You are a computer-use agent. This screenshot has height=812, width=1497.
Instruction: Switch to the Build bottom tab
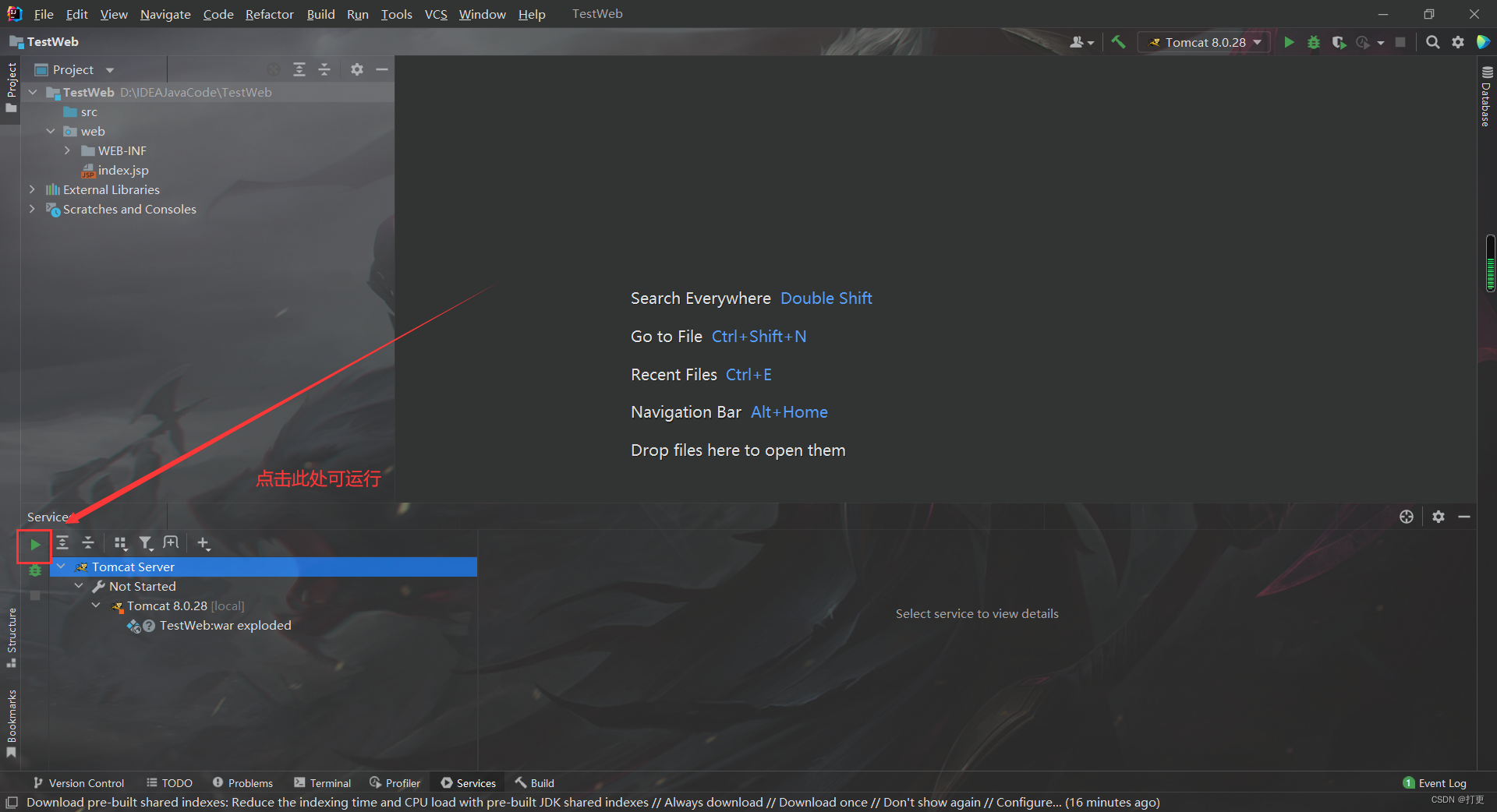pyautogui.click(x=534, y=783)
